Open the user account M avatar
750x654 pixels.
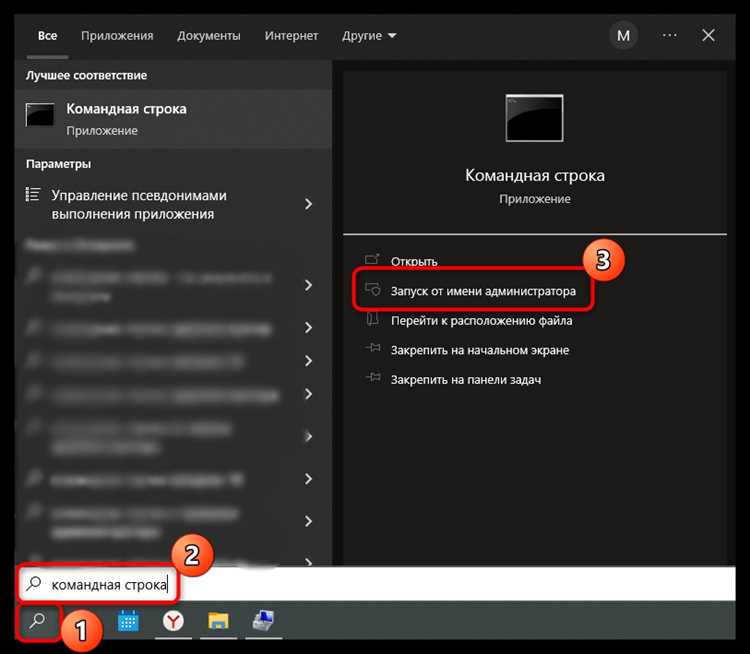[623, 35]
